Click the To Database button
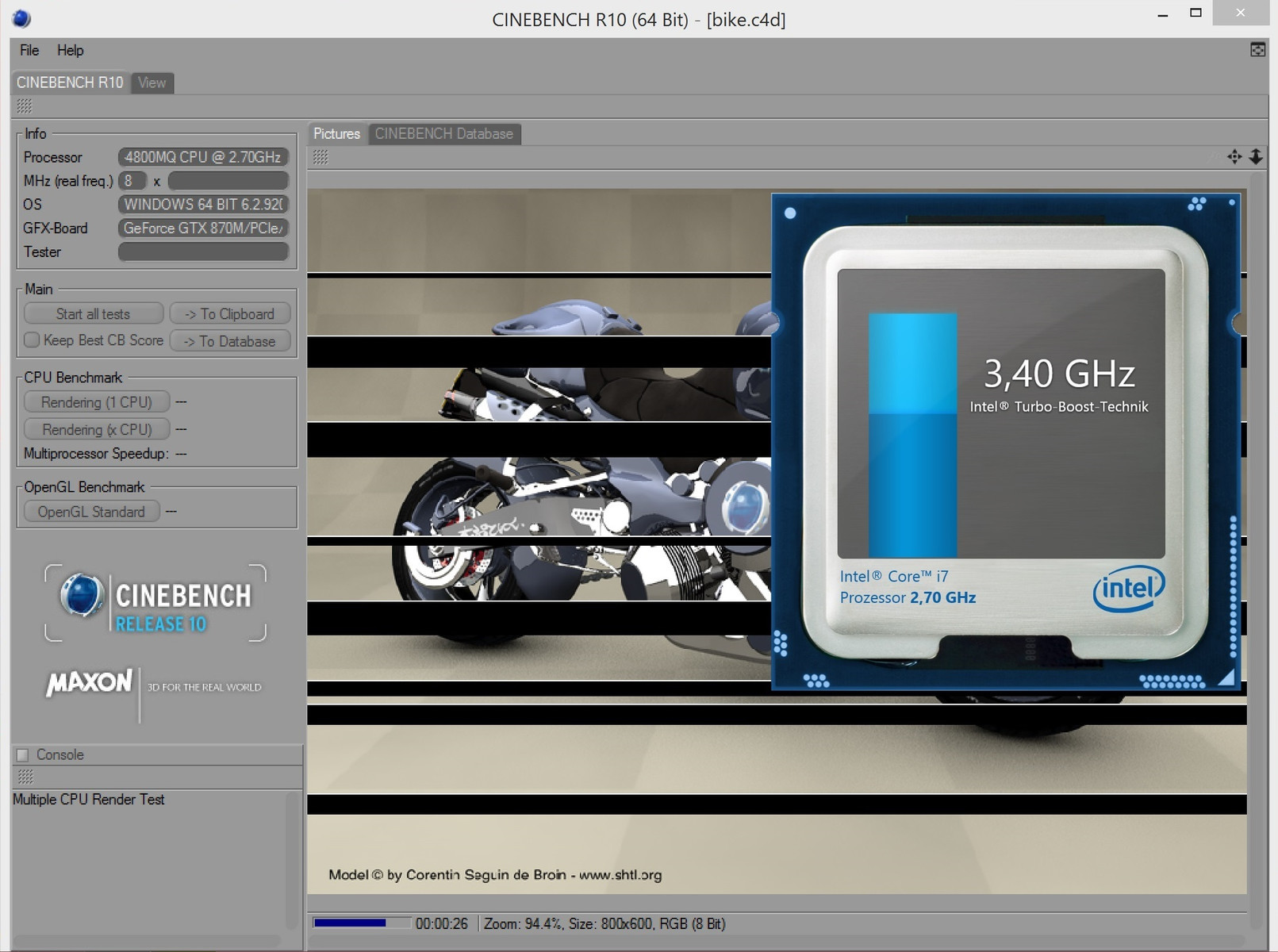Viewport: 1278px width, 952px height. click(x=229, y=341)
